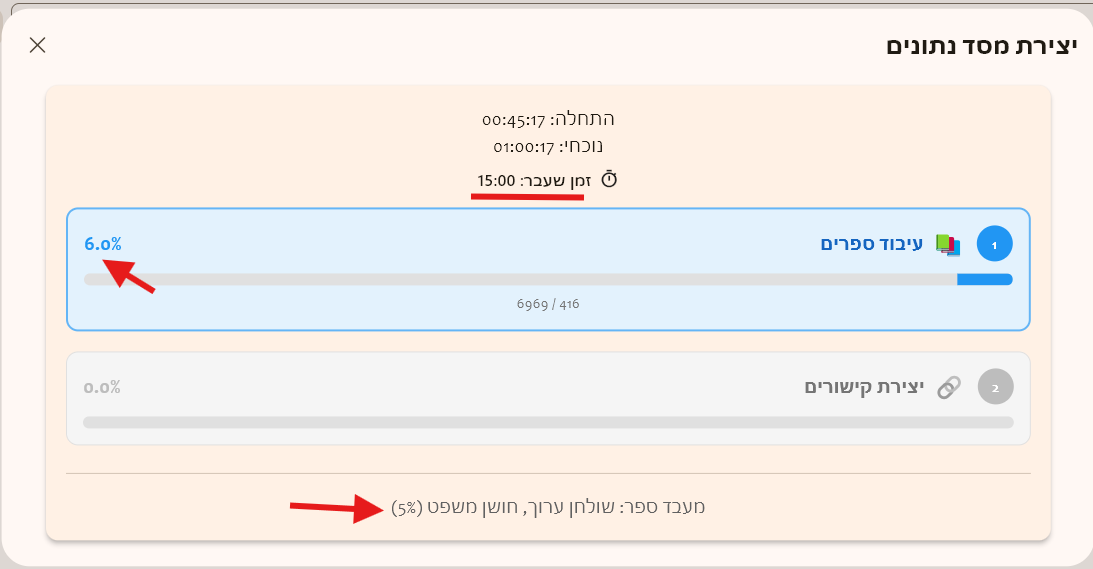Viewport: 1093px width, 569px height.
Task: Click the התחלה start time line
Action: point(548,119)
